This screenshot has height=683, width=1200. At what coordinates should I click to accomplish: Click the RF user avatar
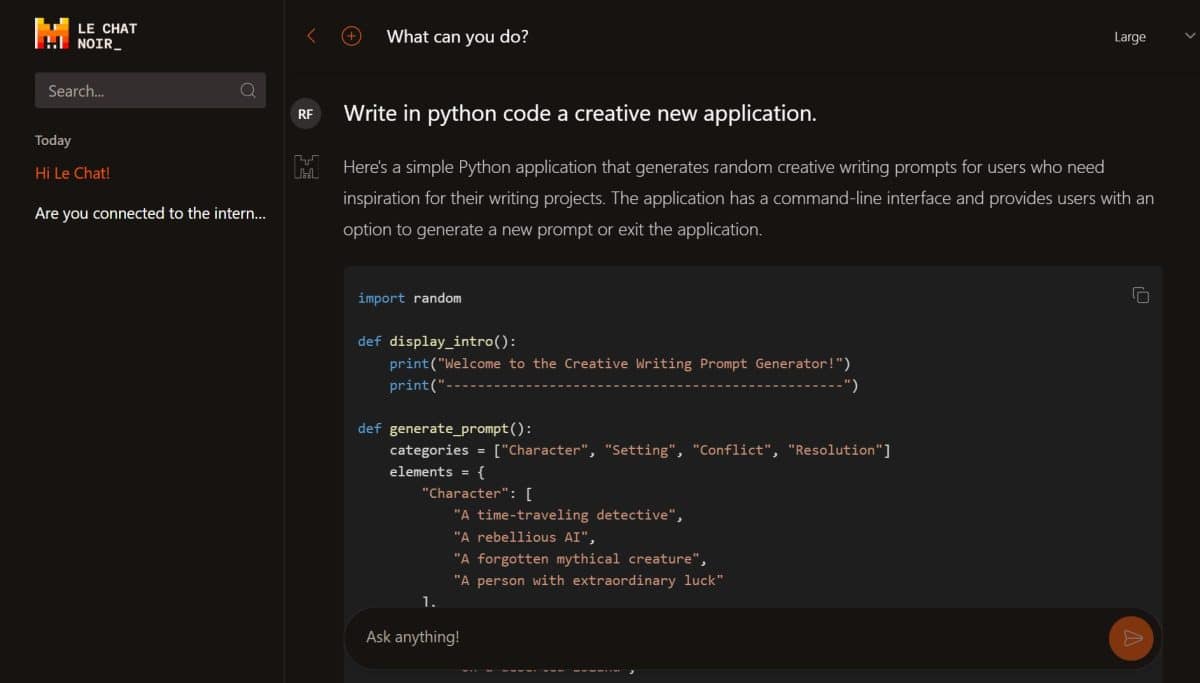(x=305, y=114)
